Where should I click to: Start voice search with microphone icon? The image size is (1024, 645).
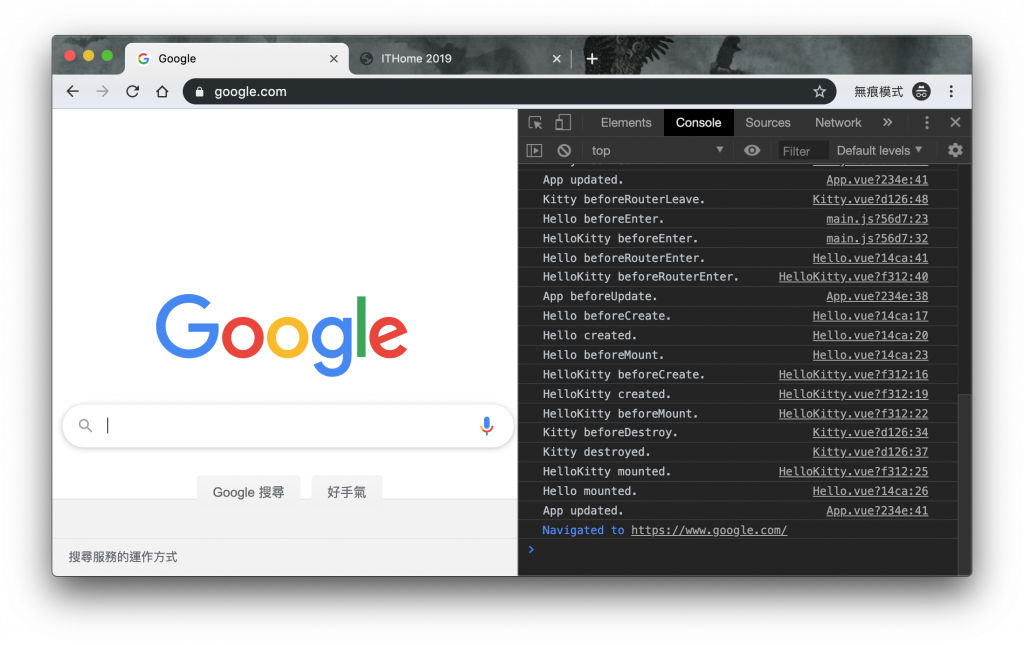point(487,426)
